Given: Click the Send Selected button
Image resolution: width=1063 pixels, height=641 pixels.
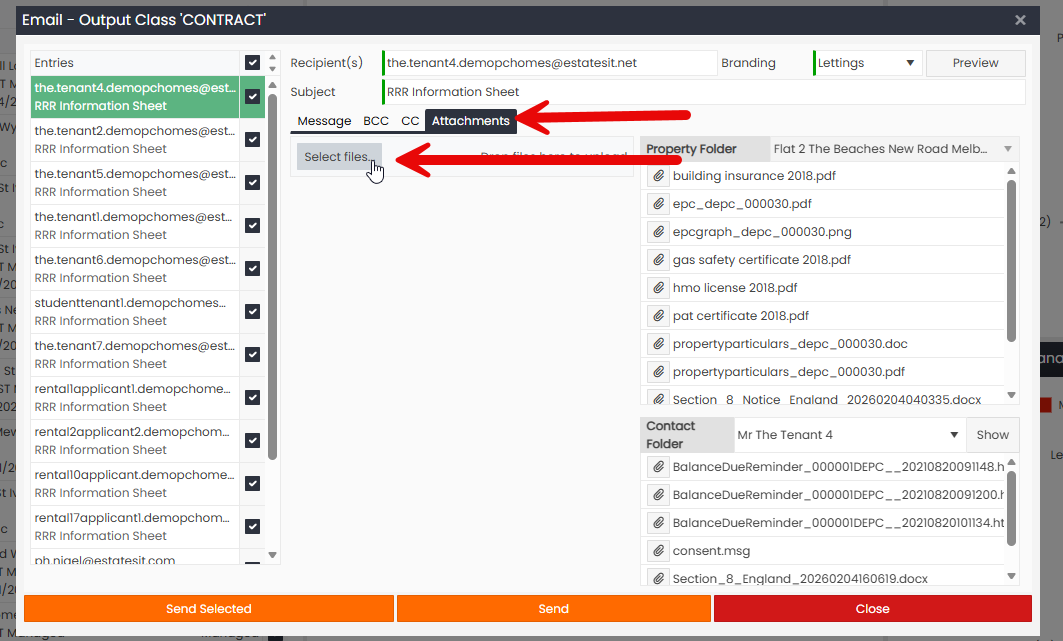Looking at the screenshot, I should [x=209, y=609].
